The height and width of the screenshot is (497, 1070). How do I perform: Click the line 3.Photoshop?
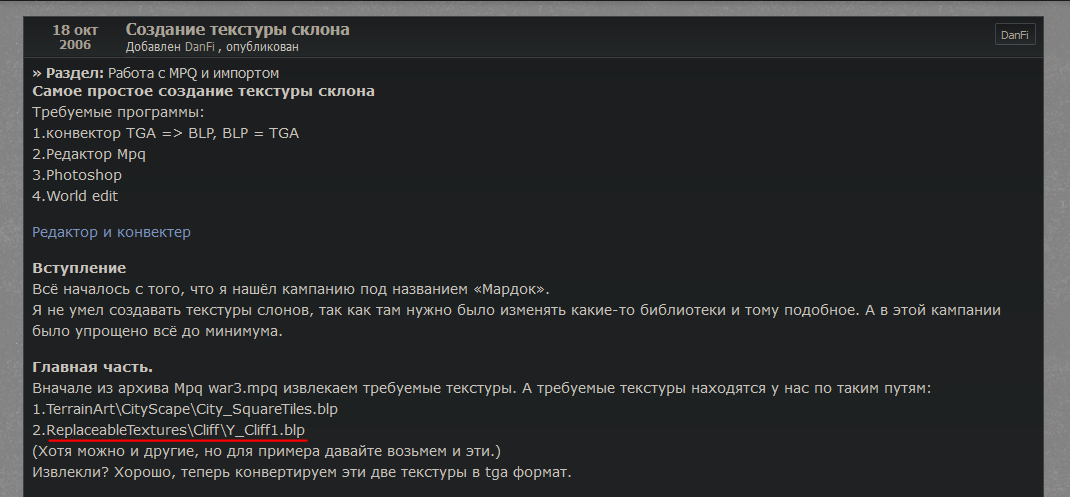(77, 175)
